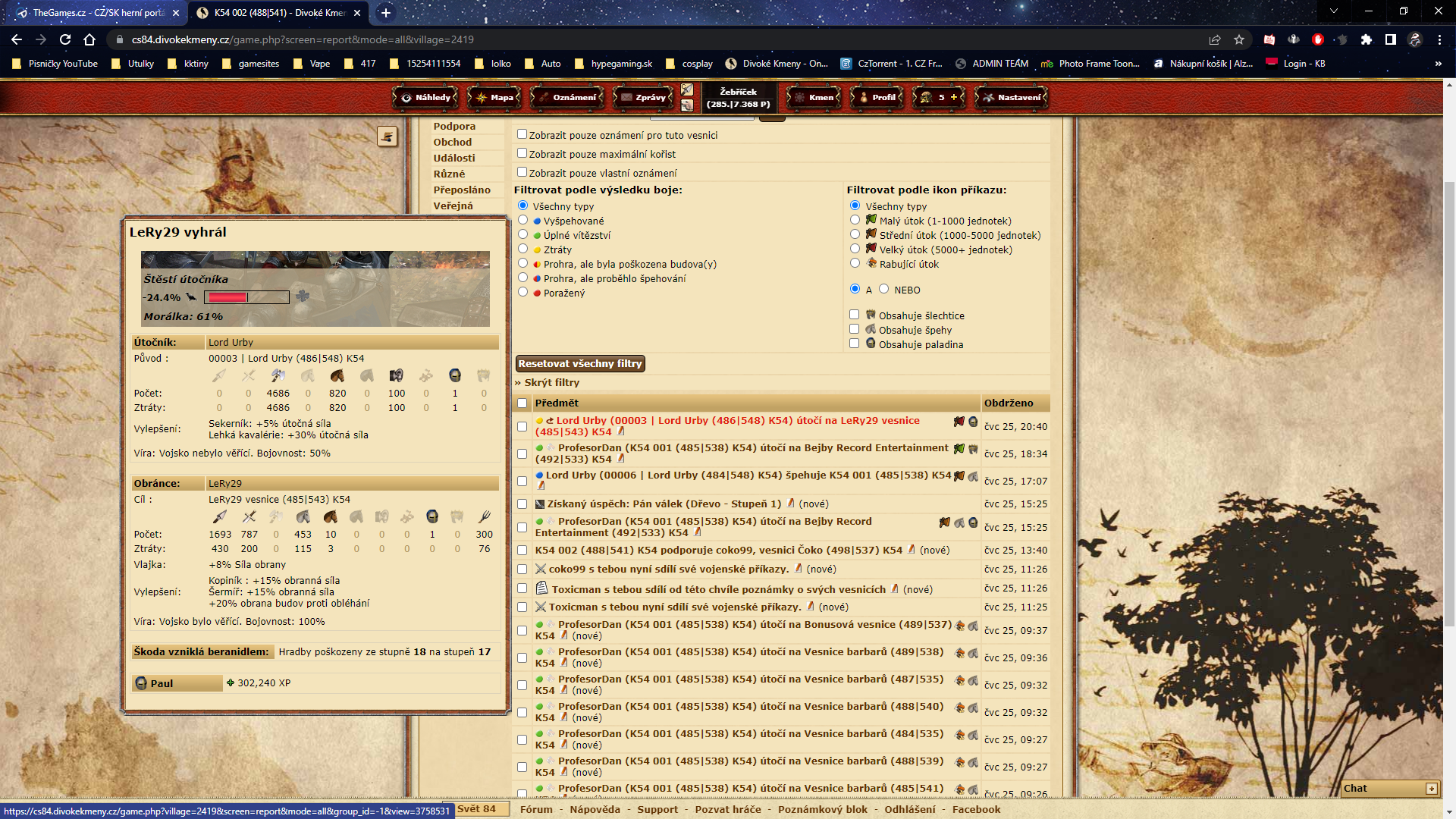Open Chrome extensions puzzle icon

1367,39
